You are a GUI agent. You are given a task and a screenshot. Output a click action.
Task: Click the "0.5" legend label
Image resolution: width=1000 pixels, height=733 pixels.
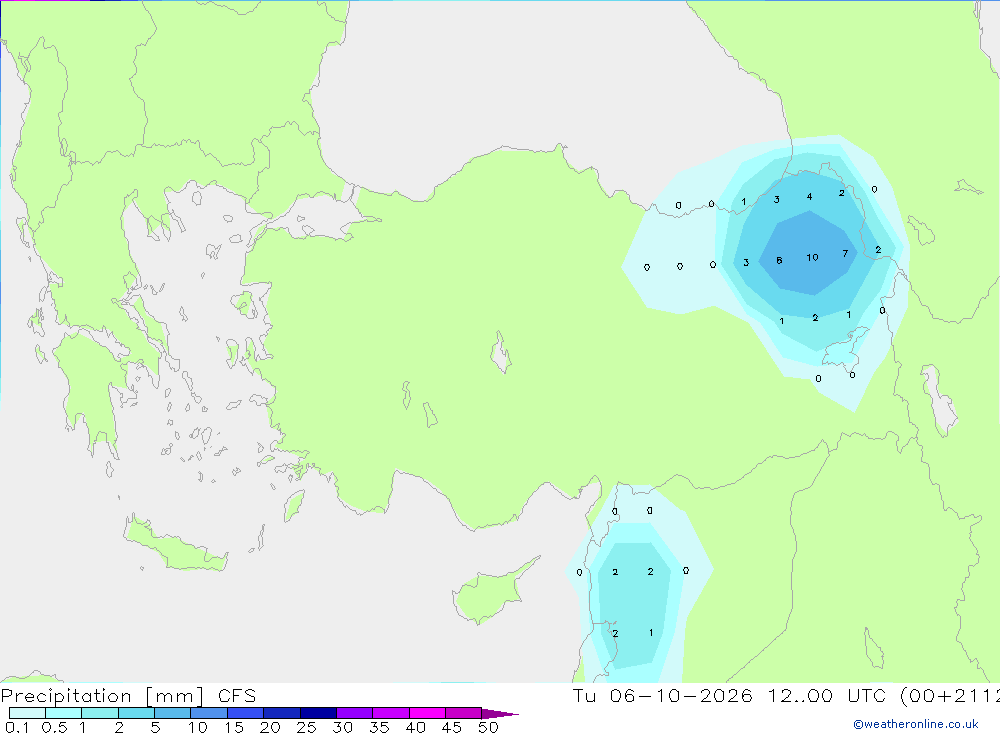tap(54, 727)
